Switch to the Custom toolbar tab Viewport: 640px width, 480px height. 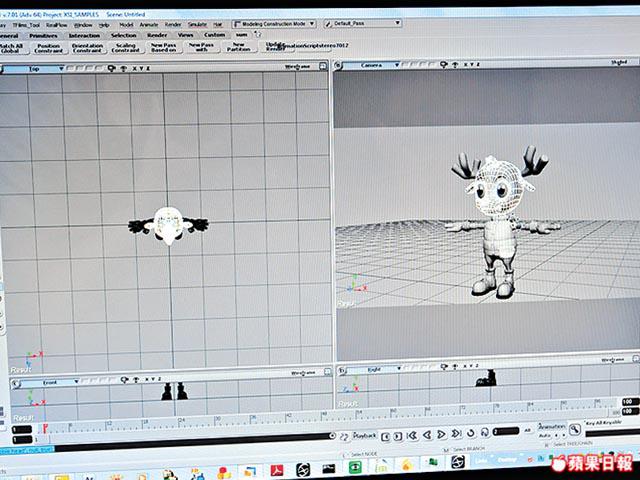(x=214, y=35)
